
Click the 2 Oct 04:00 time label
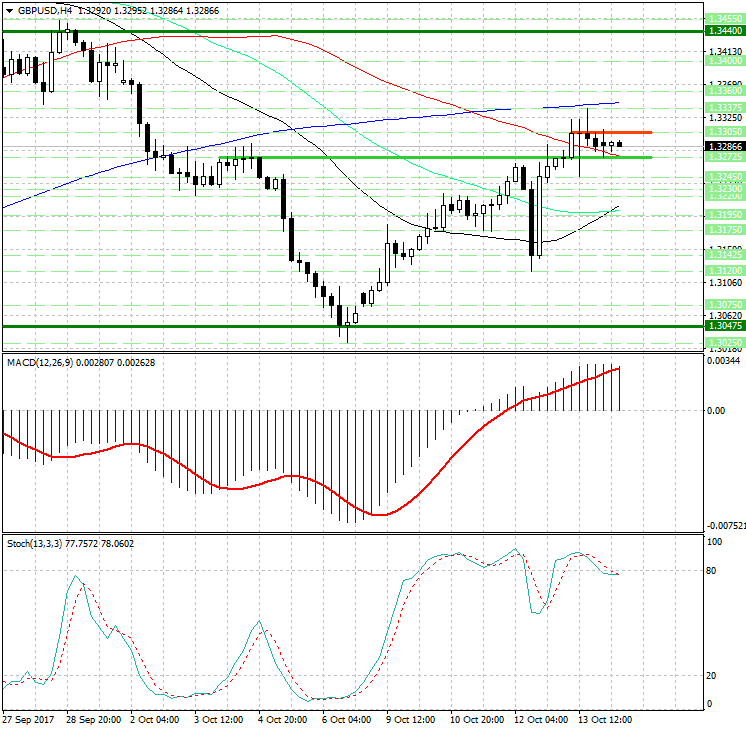(x=155, y=720)
